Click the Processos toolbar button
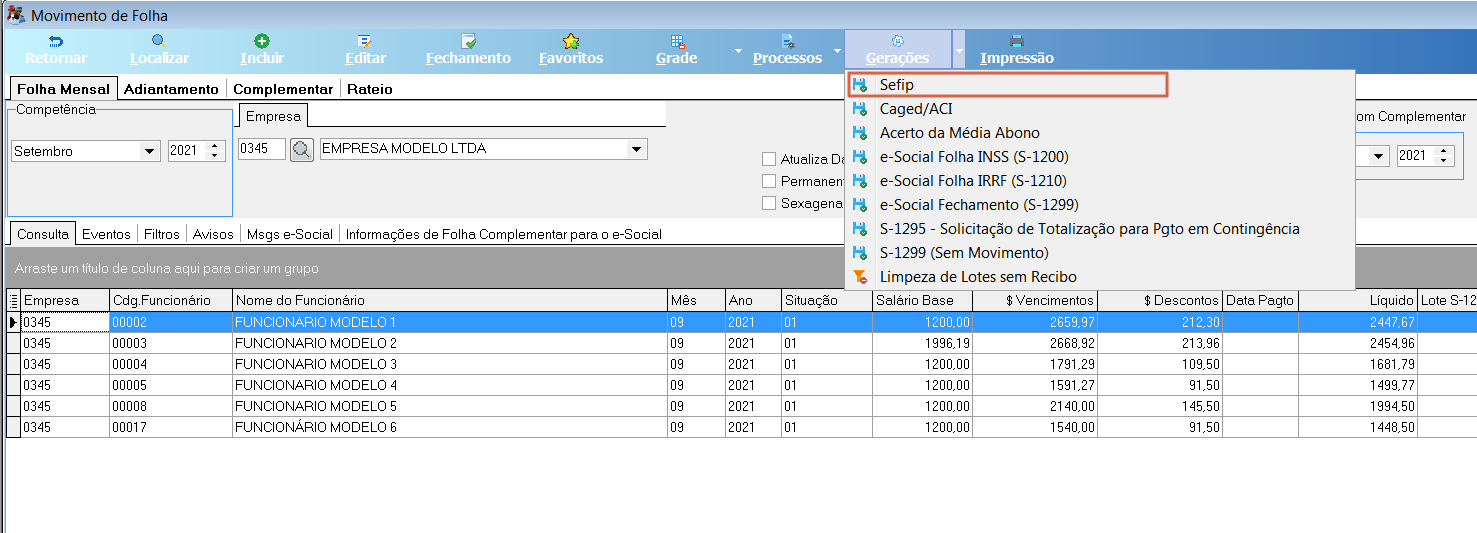1477x533 pixels. 787,50
